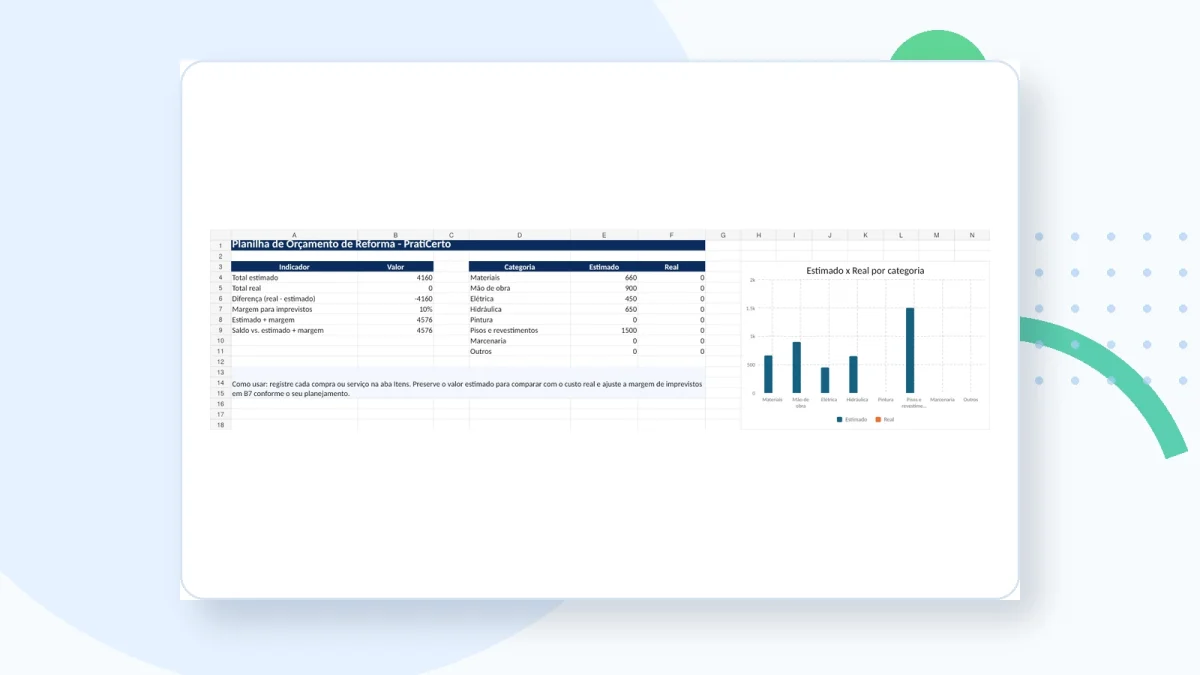1200x675 pixels.
Task: Select column N header
Action: click(972, 235)
